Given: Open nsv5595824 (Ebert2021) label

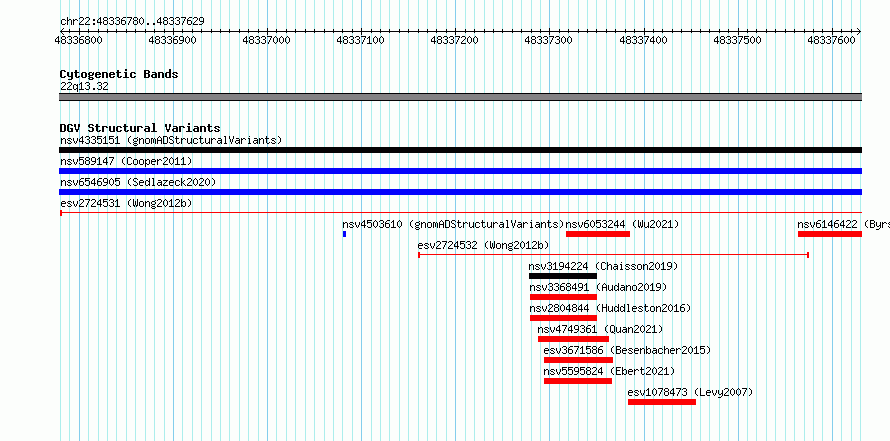Looking at the screenshot, I should [609, 371].
